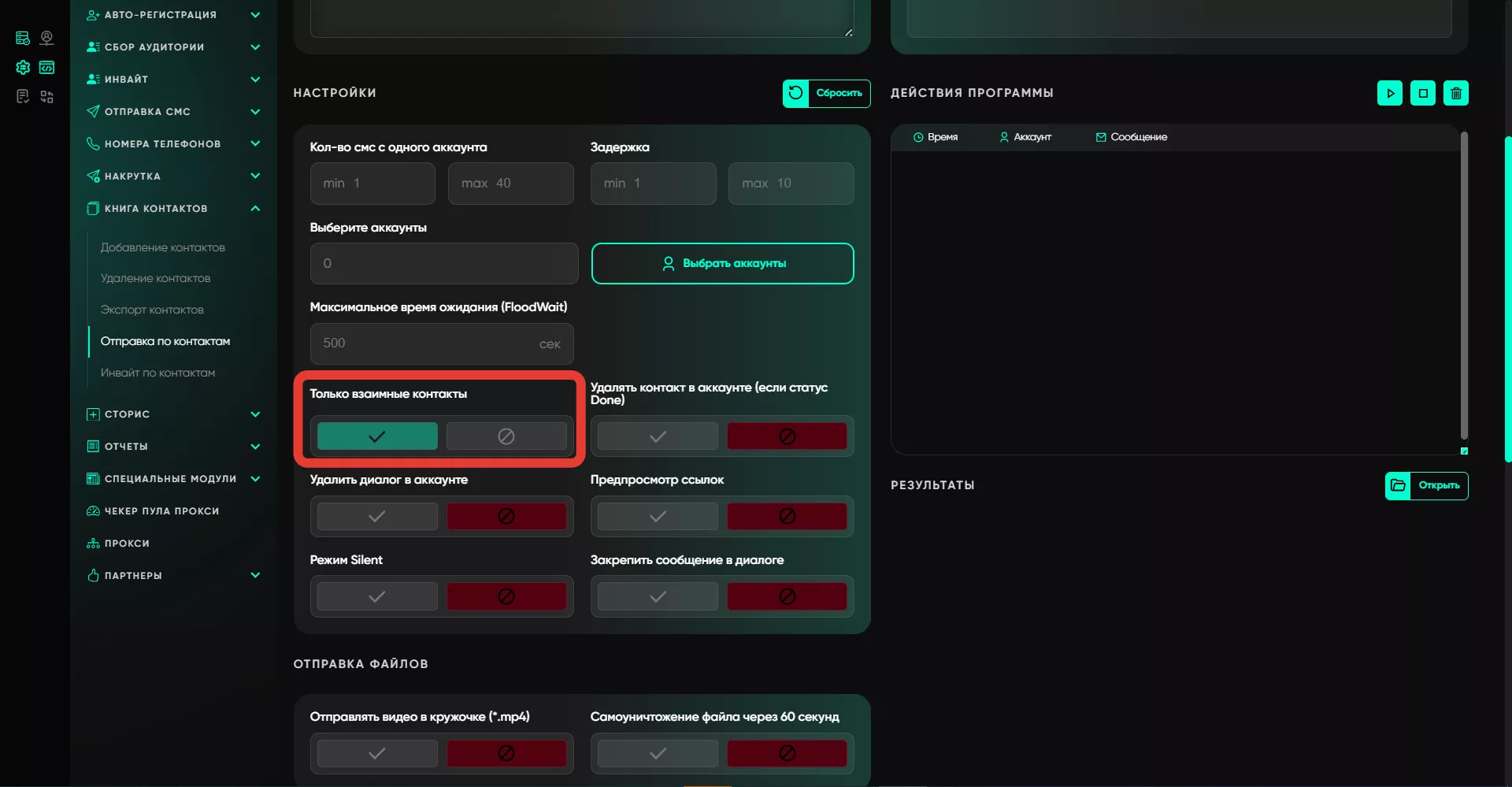Open Инвайт по контактам submenu item
Viewport: 1512px width, 787px height.
point(157,373)
